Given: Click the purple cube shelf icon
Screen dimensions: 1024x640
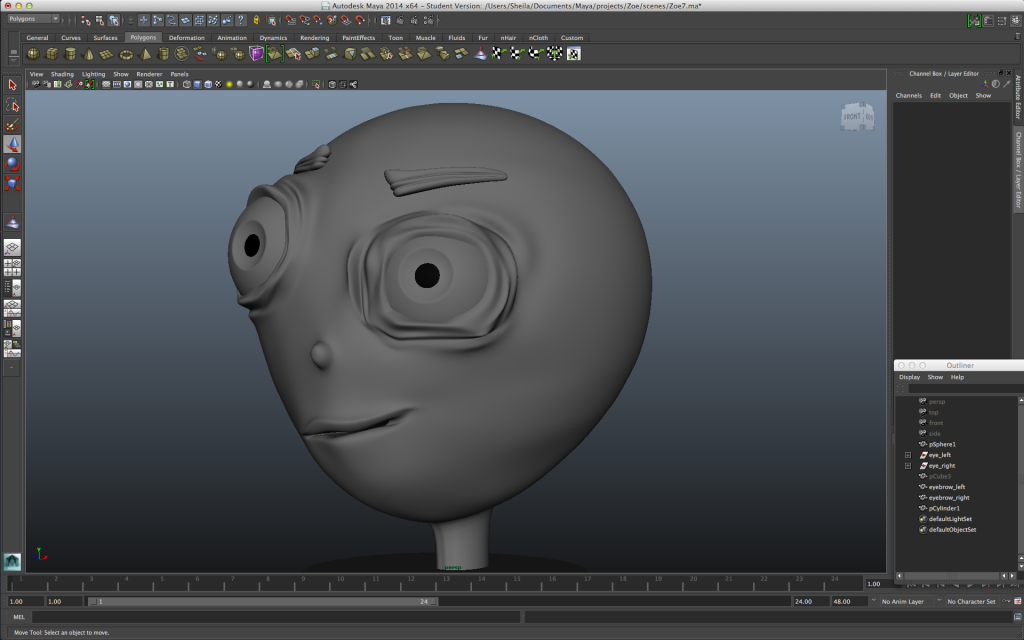Looking at the screenshot, I should point(256,54).
